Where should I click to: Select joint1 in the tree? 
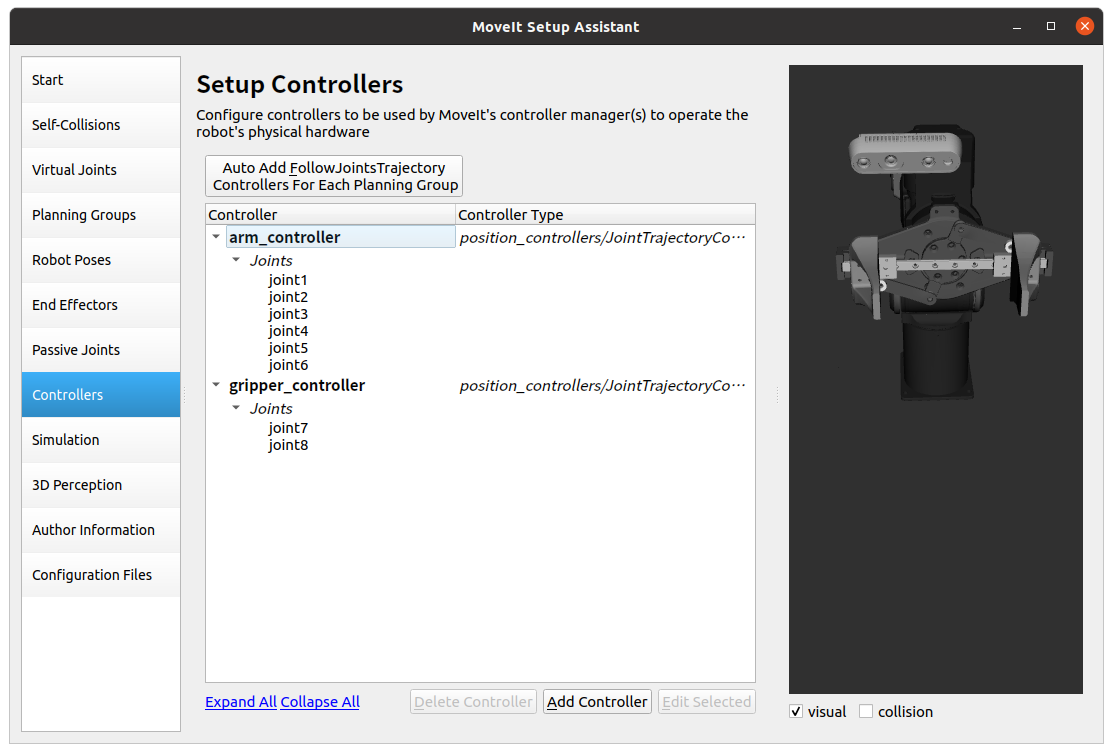pyautogui.click(x=287, y=280)
